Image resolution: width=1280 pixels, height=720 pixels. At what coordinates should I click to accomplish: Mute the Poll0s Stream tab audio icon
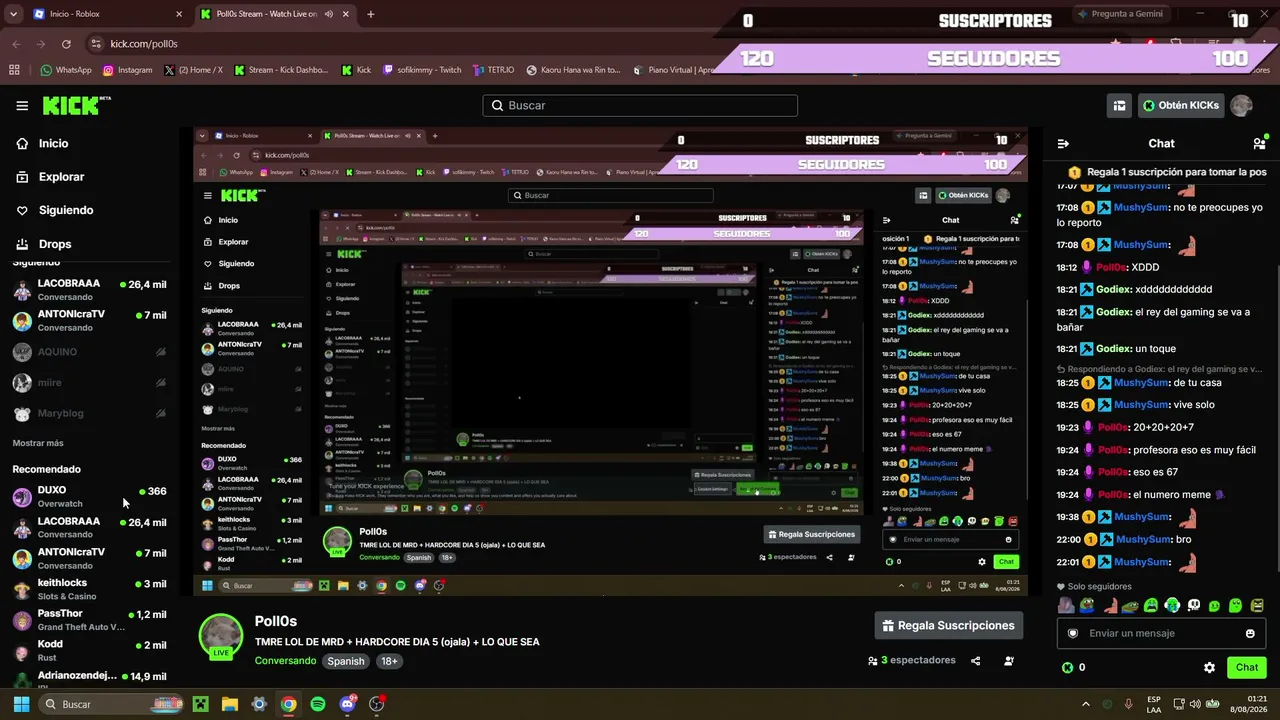click(x=328, y=14)
